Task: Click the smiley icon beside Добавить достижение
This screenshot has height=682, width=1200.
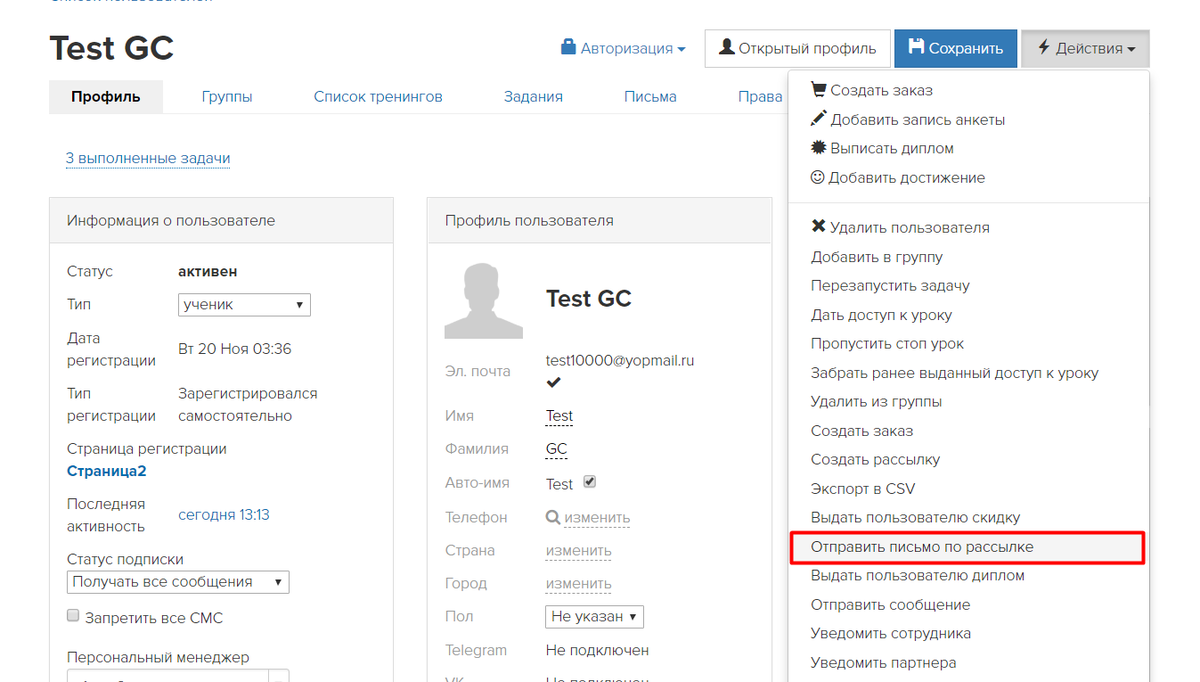Action: point(818,177)
